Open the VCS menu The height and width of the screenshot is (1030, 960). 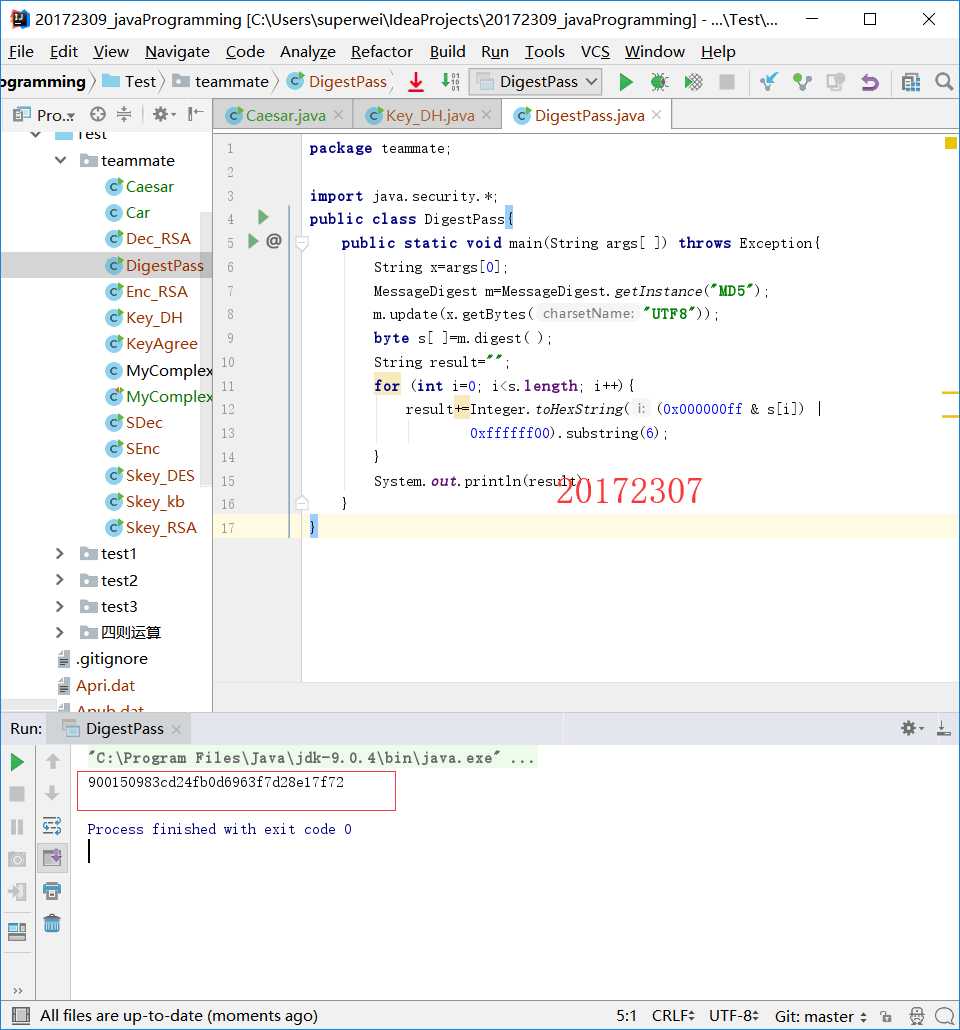click(595, 52)
